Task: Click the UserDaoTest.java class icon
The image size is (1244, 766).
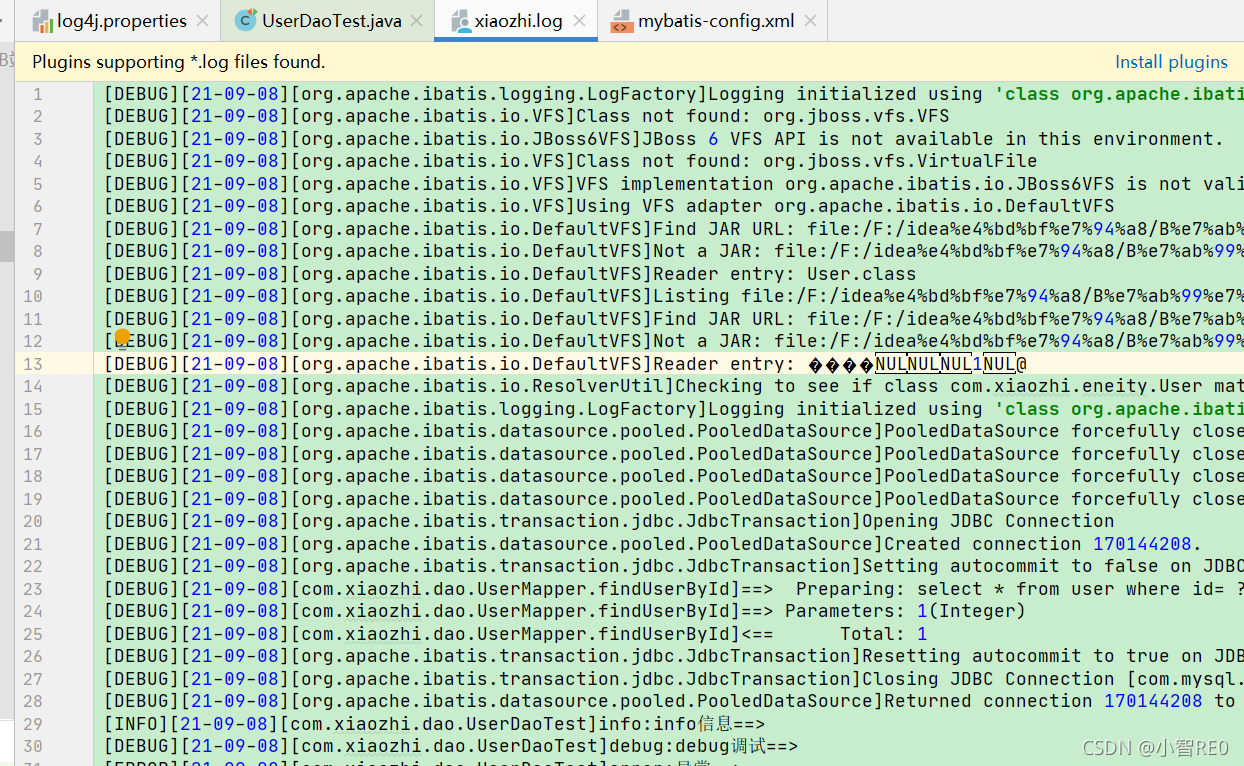Action: (244, 21)
